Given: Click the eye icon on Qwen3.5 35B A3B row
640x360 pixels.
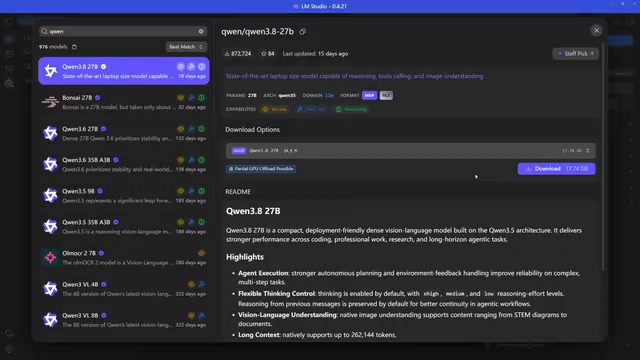Looking at the screenshot, I should pos(180,222).
